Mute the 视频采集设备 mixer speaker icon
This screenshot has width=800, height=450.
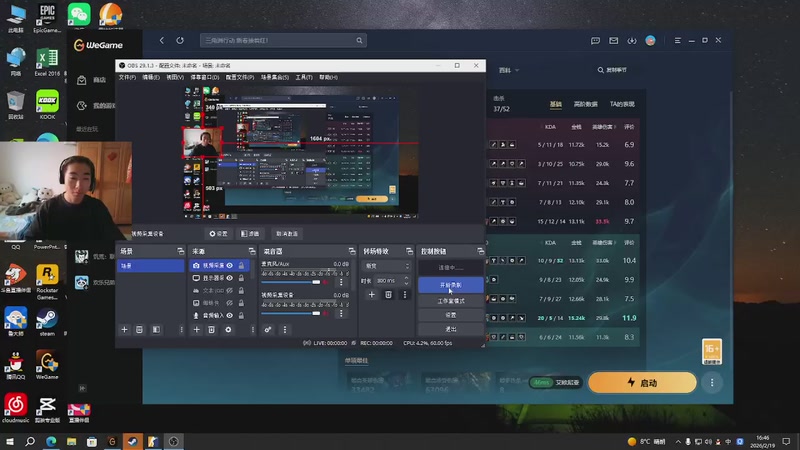pos(326,313)
